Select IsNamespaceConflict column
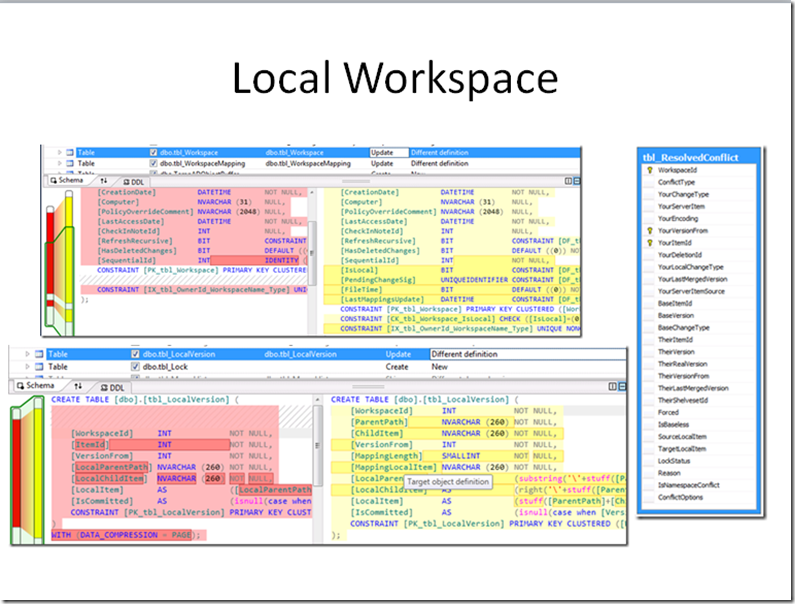 pos(689,485)
